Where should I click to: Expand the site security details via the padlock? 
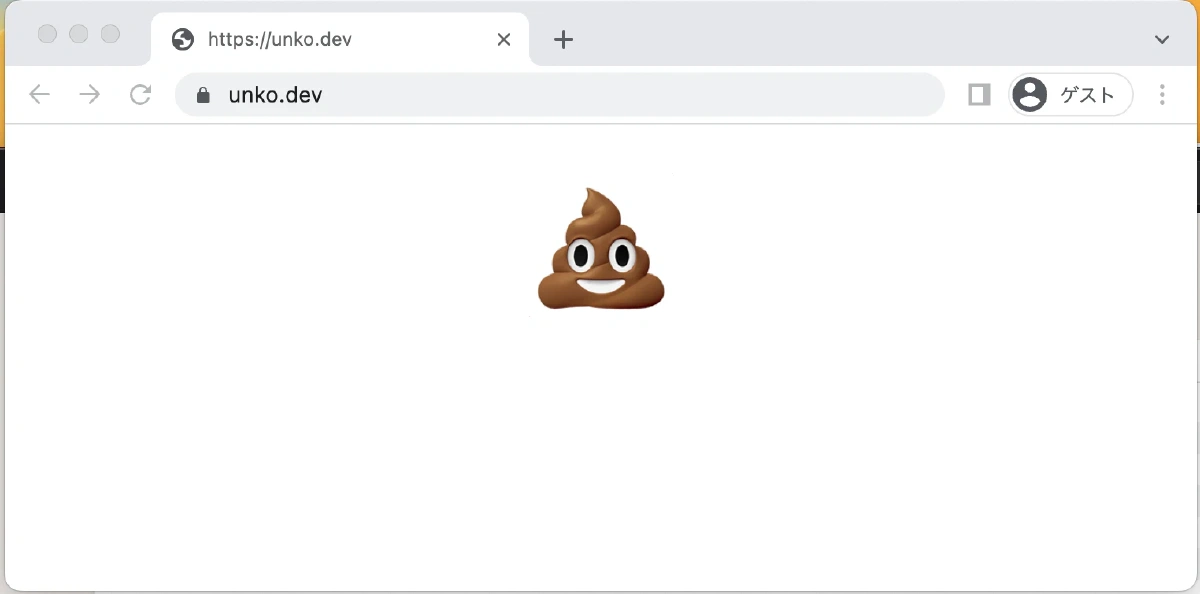coord(203,94)
